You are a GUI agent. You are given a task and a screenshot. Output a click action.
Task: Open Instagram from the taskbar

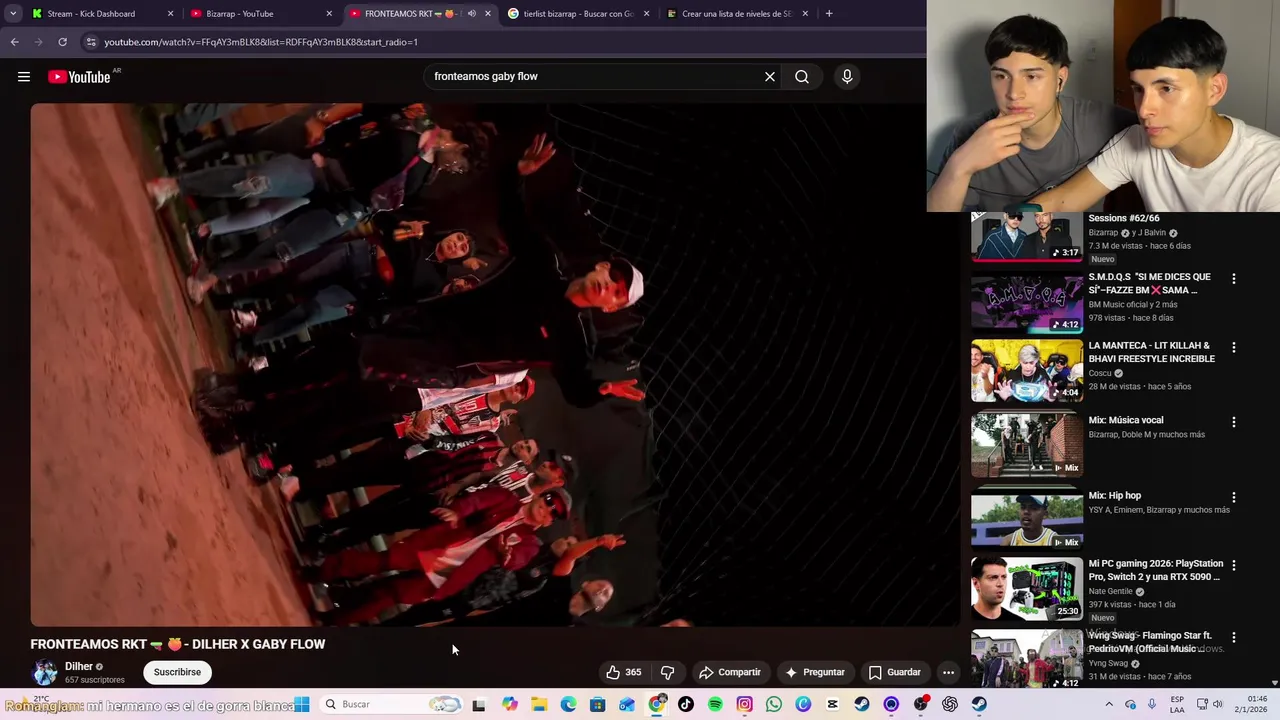tap(745, 704)
